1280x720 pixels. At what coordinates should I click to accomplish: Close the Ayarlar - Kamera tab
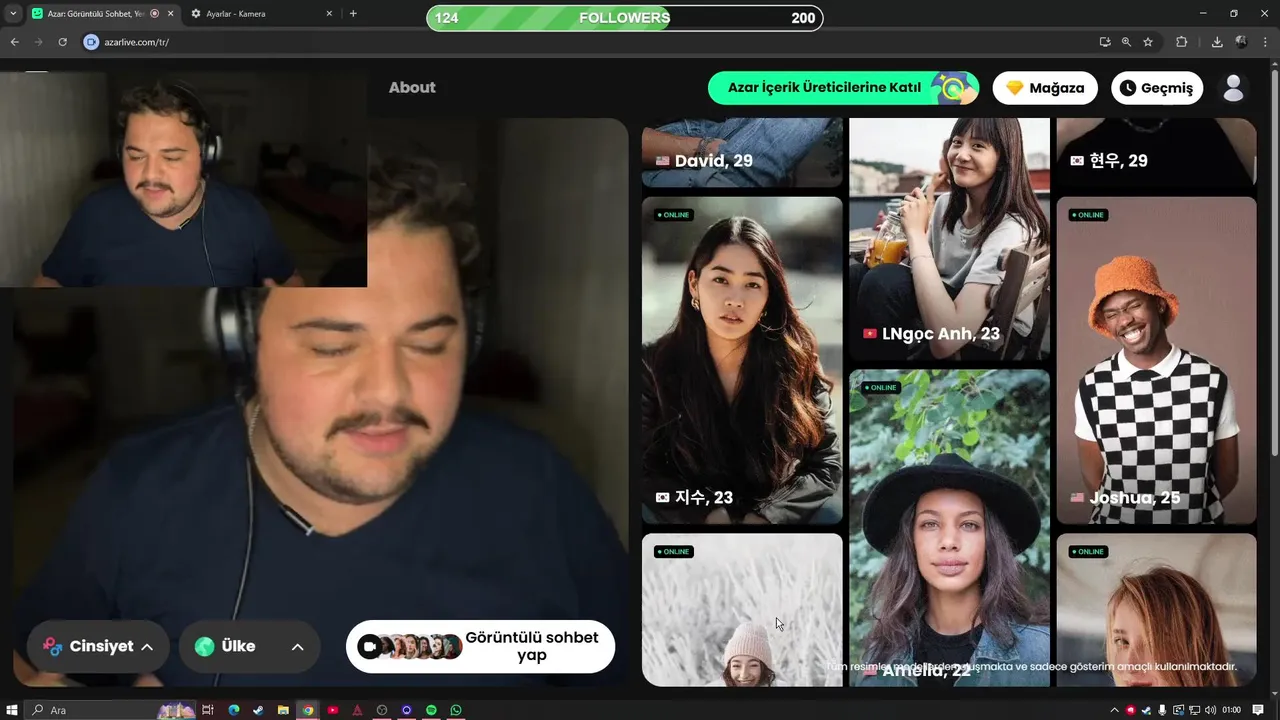pyautogui.click(x=329, y=14)
